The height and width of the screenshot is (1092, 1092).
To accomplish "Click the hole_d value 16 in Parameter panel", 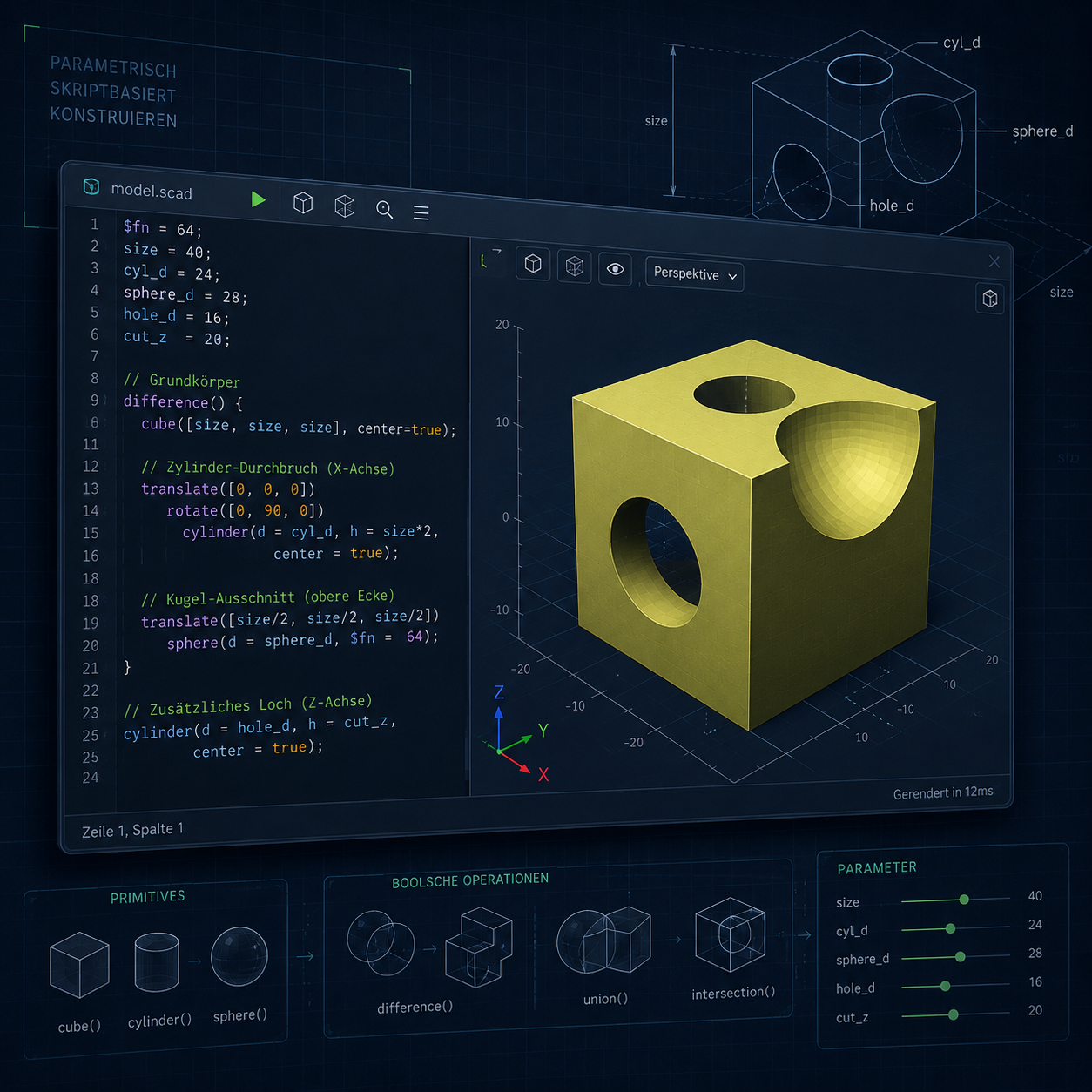I will 1035,982.
